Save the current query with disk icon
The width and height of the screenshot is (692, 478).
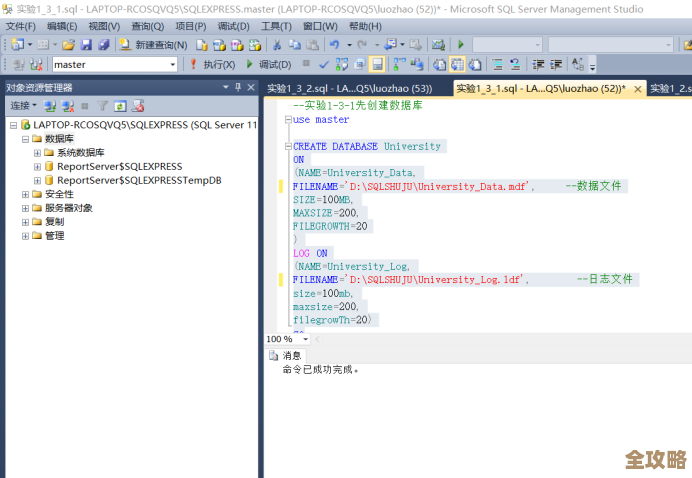tap(86, 45)
